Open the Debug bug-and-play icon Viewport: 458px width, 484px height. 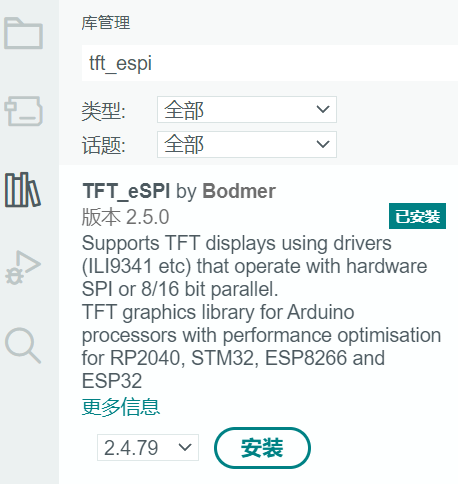pyautogui.click(x=23, y=267)
